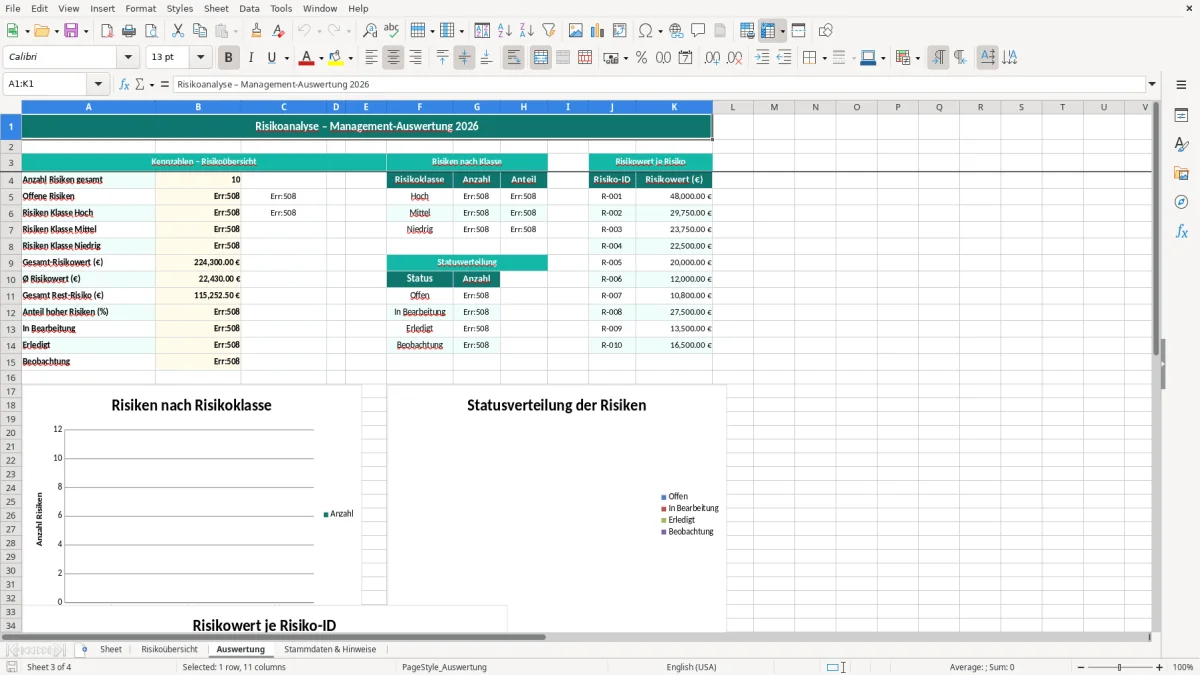This screenshot has height=675, width=1200.
Task: Toggle Center Horizontally alignment
Action: coord(393,58)
